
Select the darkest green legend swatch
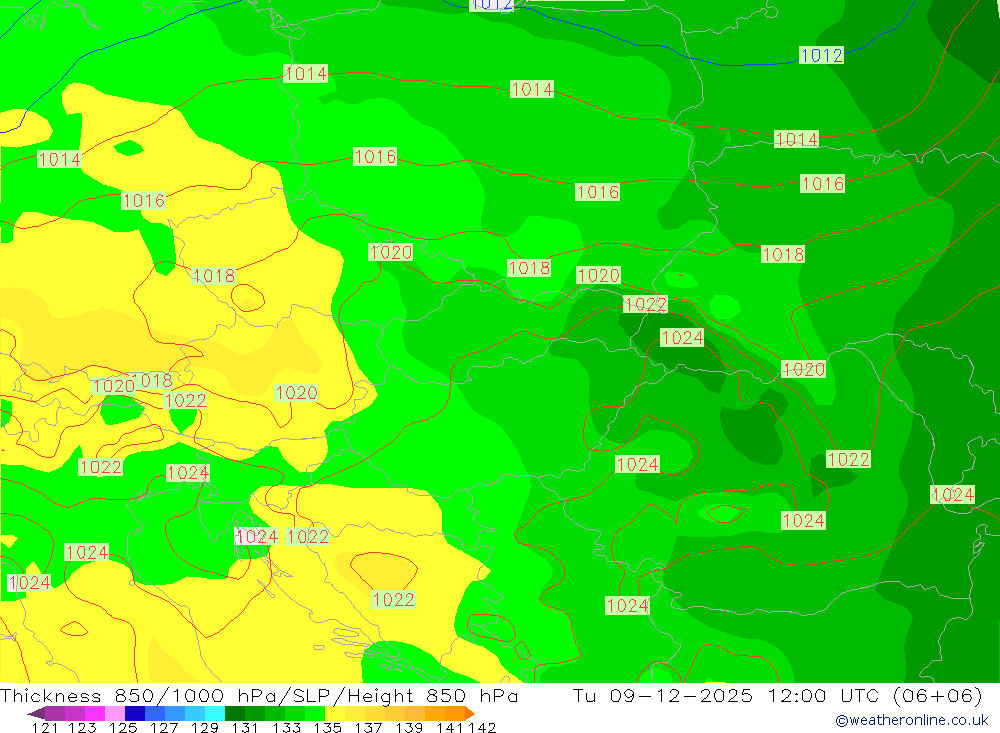tap(235, 713)
